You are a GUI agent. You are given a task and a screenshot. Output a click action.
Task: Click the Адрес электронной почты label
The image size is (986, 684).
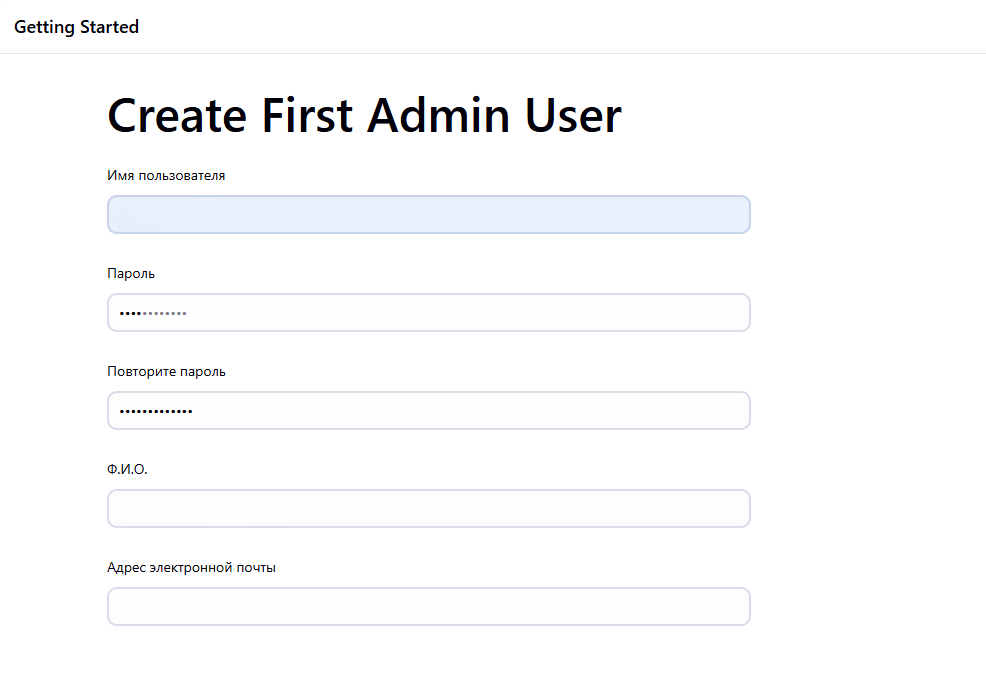tap(191, 568)
